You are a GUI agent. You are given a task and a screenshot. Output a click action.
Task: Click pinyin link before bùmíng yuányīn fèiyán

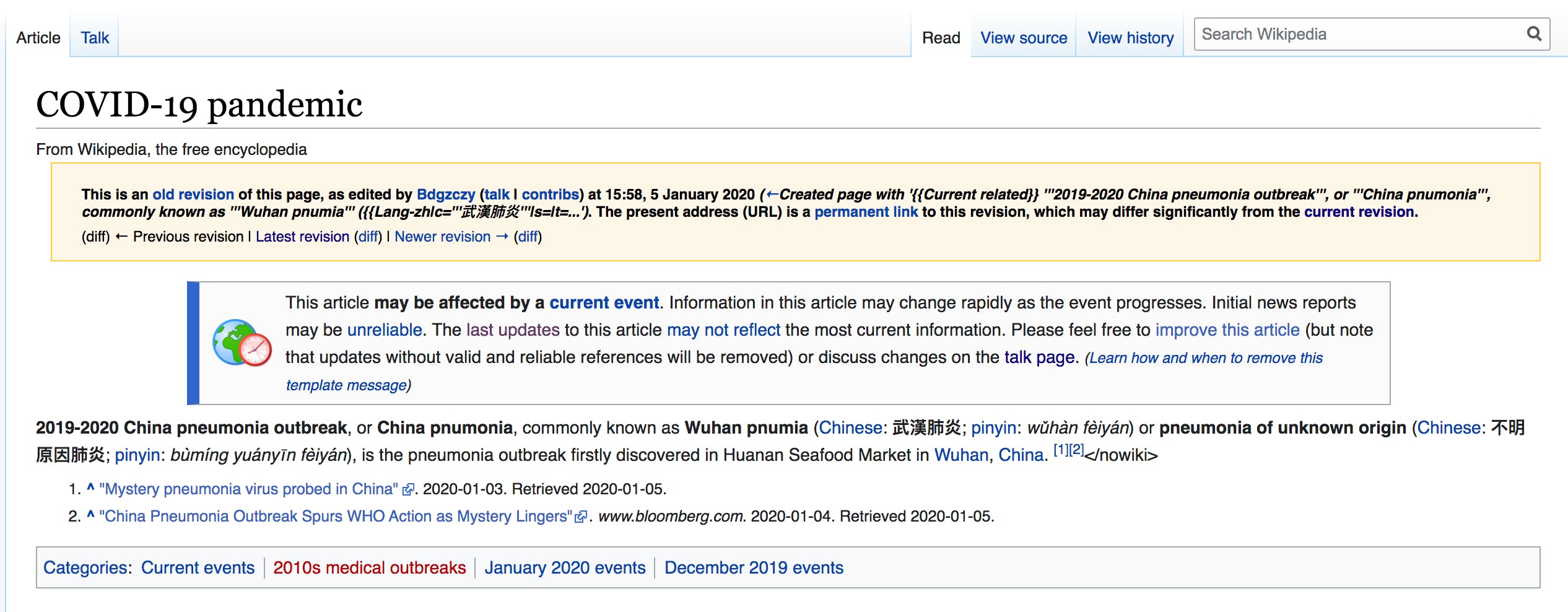tap(137, 455)
